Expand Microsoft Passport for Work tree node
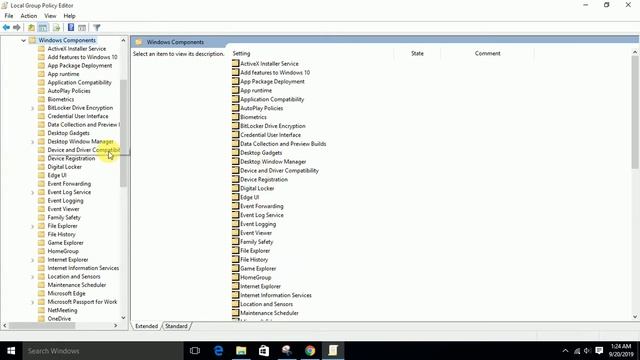Screen dimensions: 640x360 point(33,302)
